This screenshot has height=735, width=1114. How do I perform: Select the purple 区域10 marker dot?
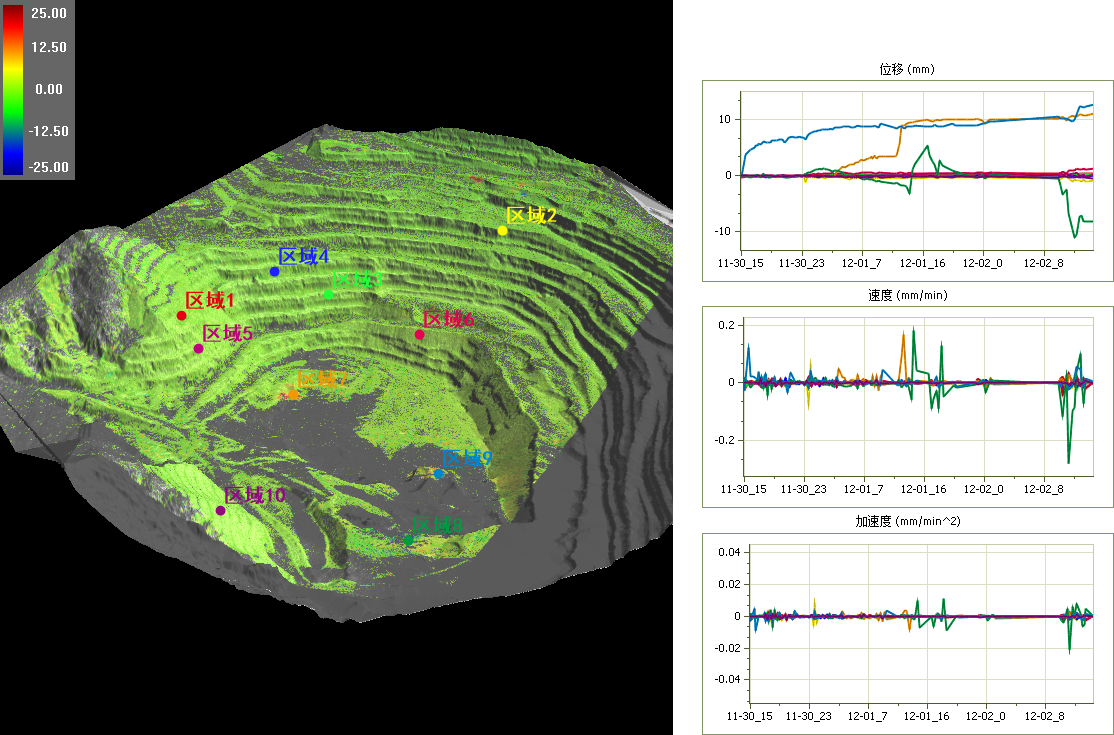(x=220, y=511)
